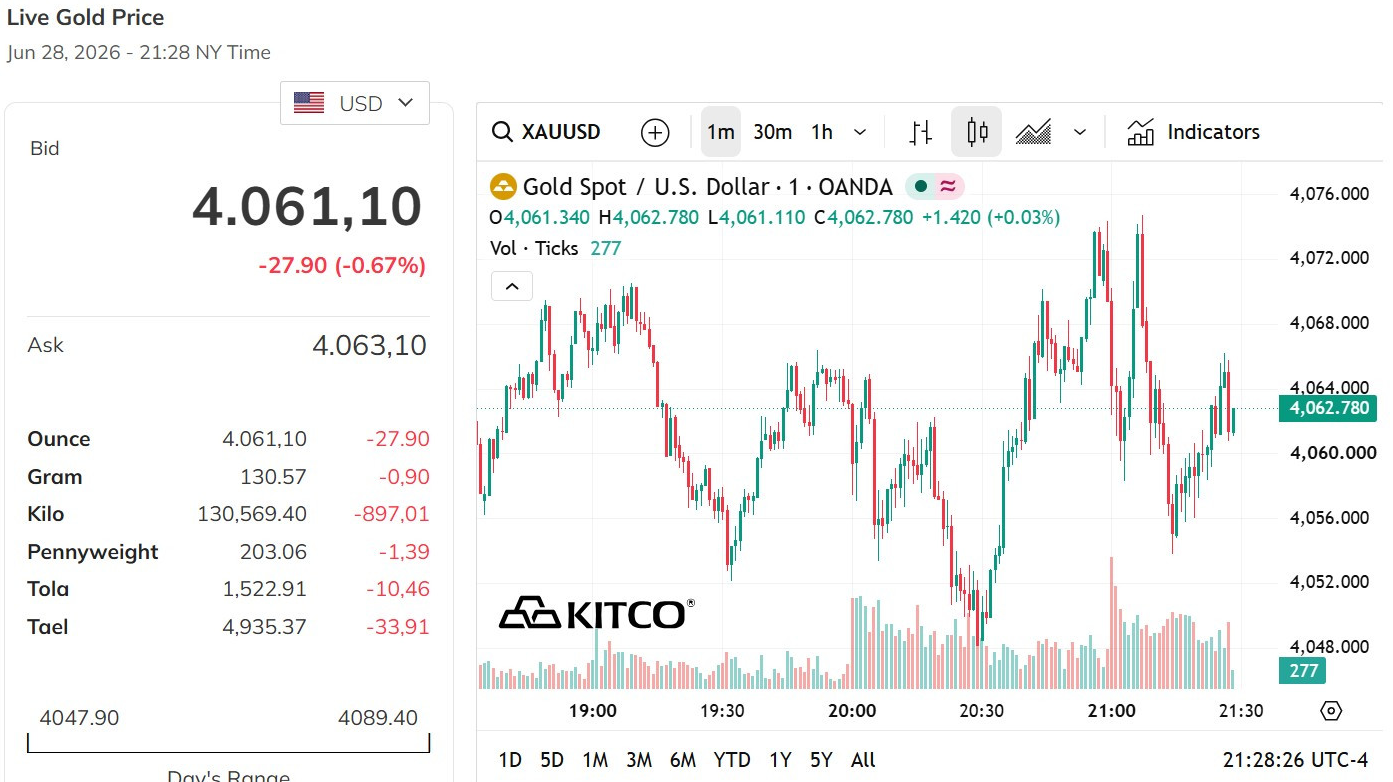Toggle the green market status indicator
This screenshot has height=782, width=1393.
920,187
